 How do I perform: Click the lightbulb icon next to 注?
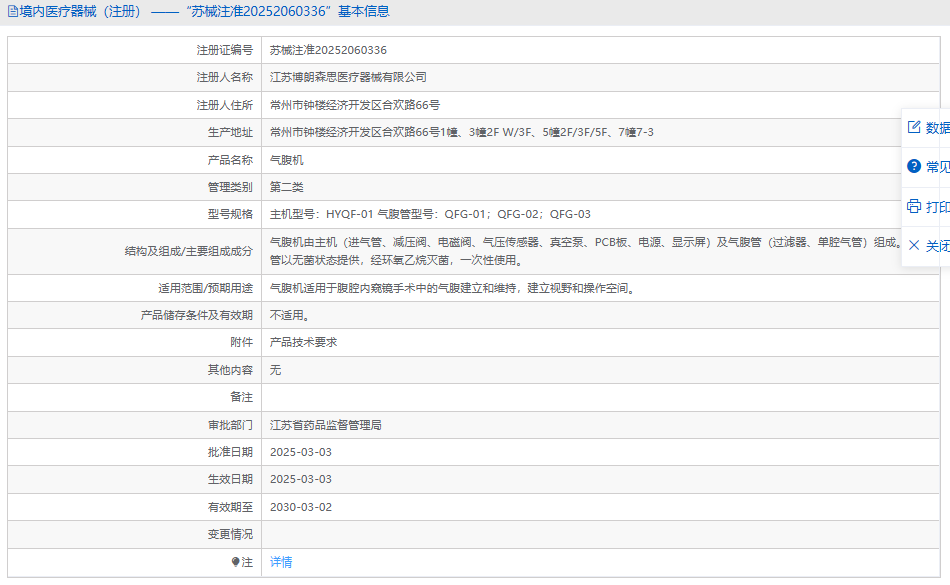click(x=236, y=562)
